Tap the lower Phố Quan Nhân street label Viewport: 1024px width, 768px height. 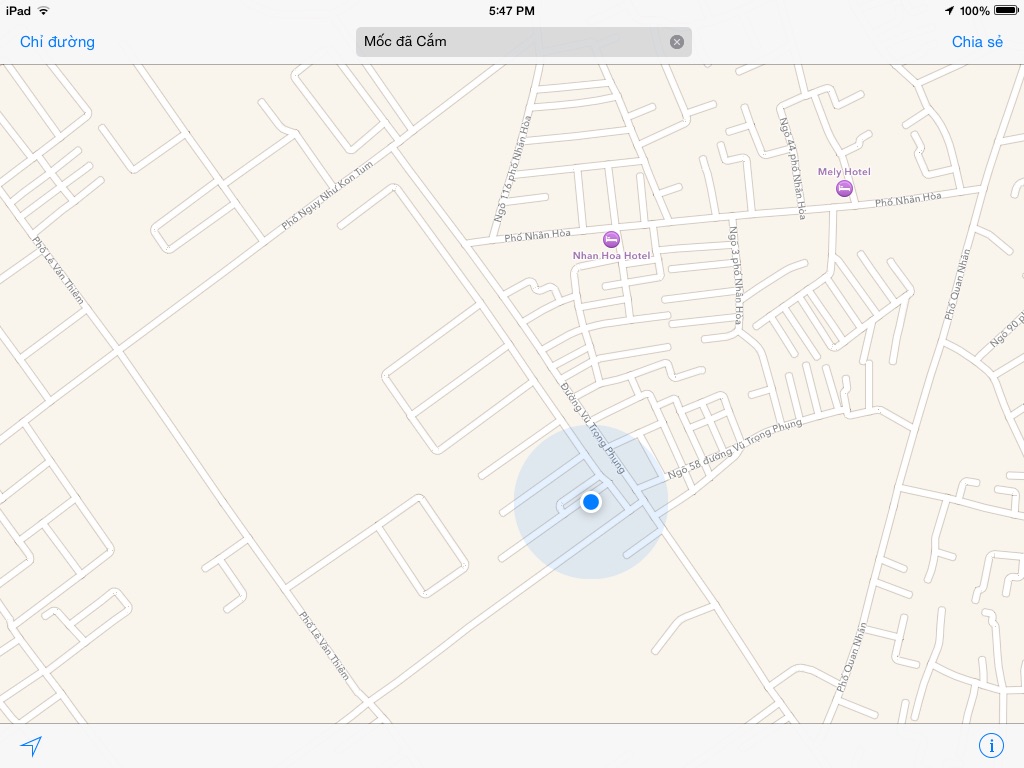(852, 657)
